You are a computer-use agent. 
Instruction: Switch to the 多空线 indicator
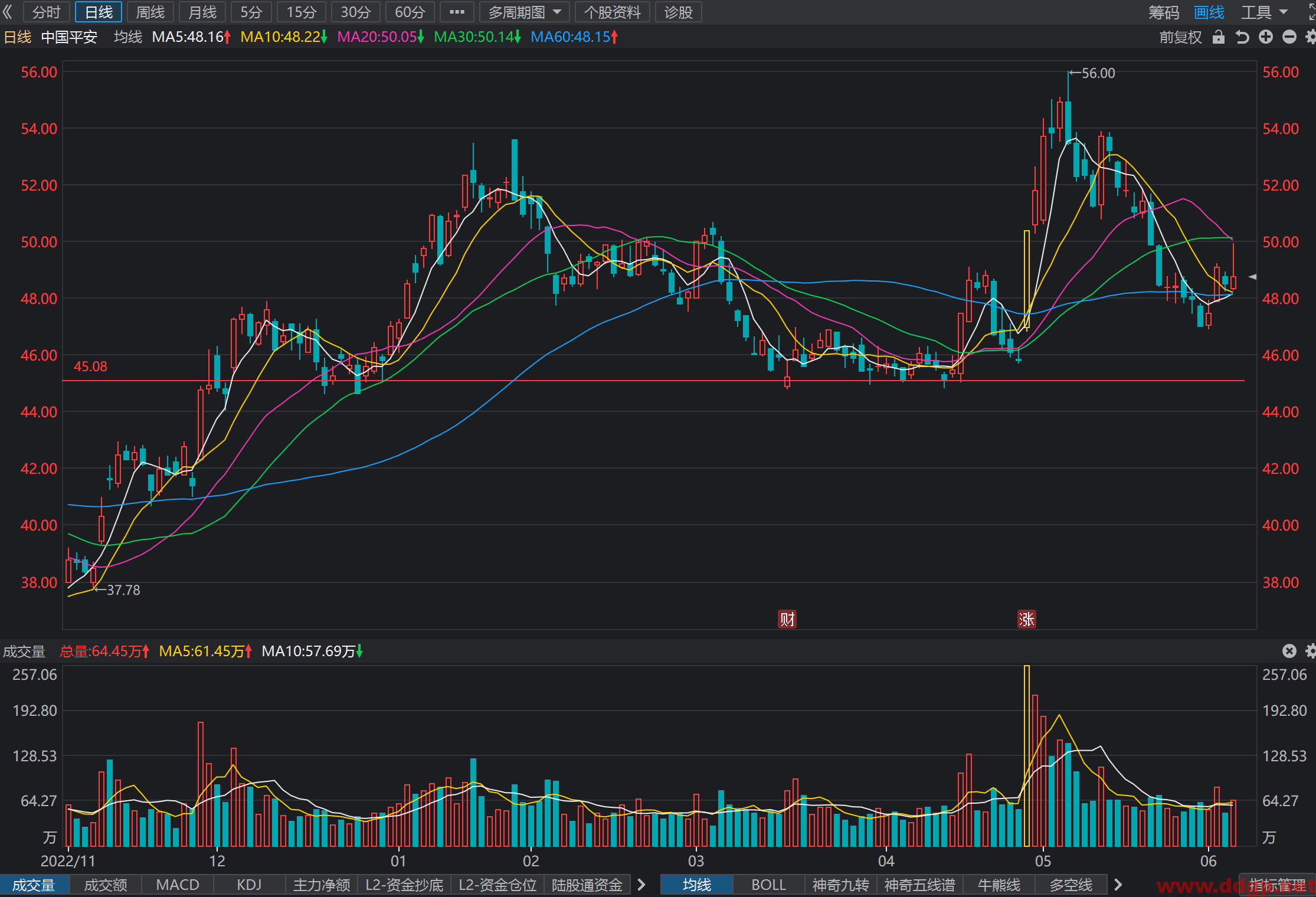[x=1071, y=885]
